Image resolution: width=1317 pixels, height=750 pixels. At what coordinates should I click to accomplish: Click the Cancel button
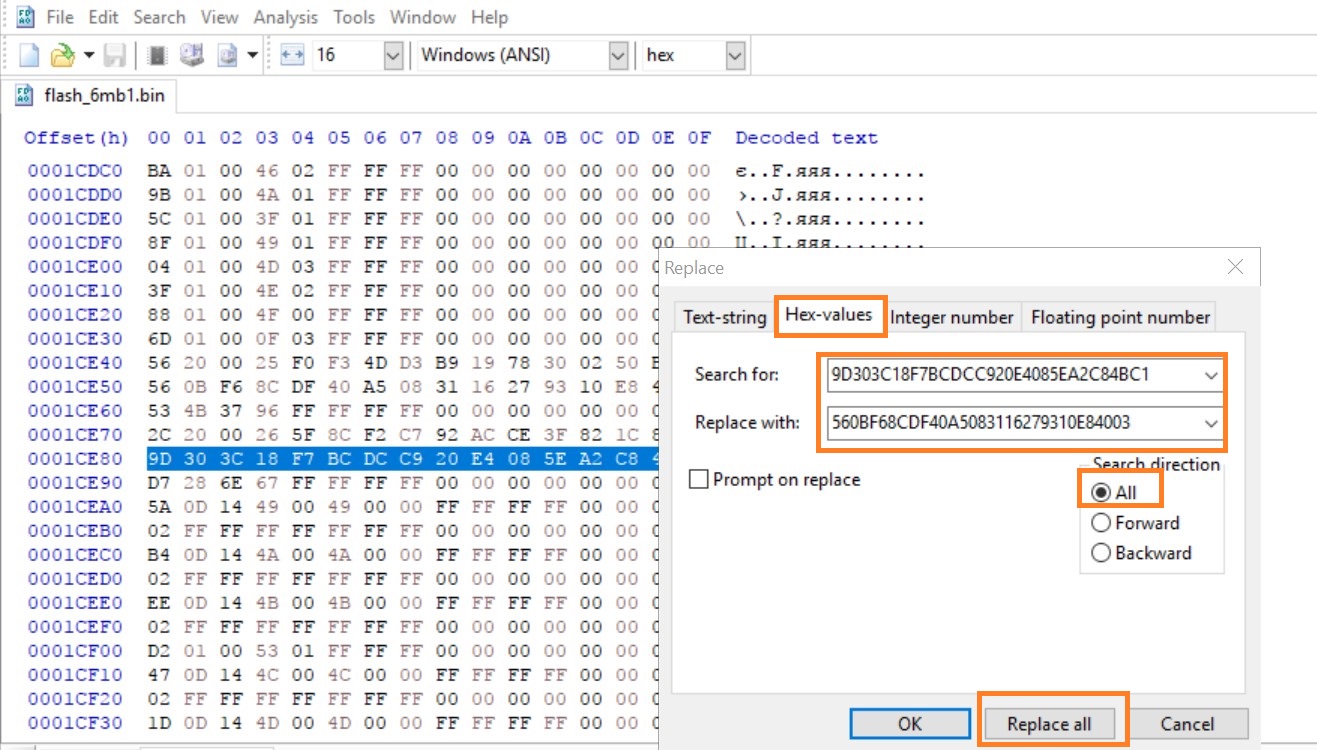pos(1187,724)
